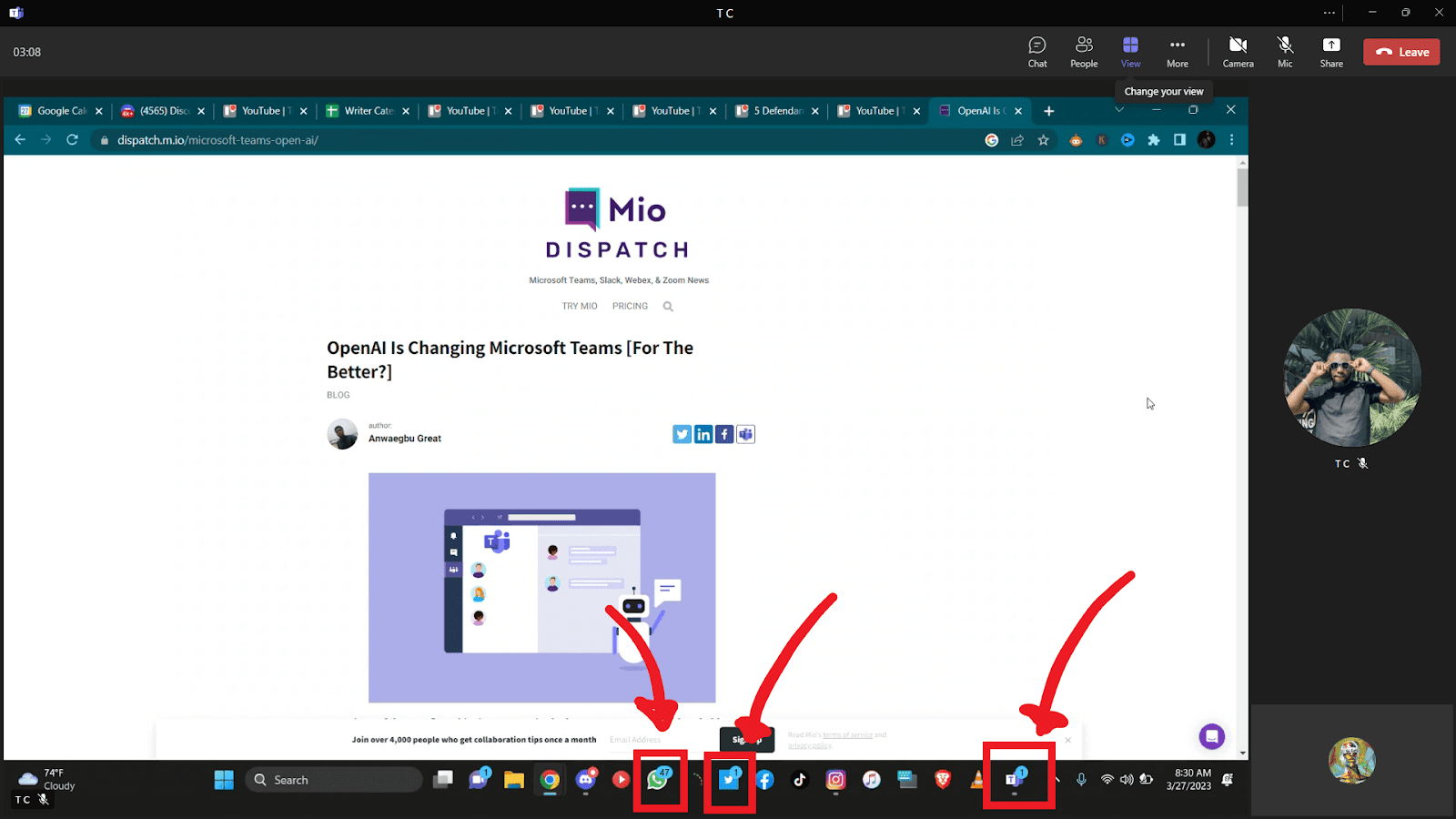1456x819 pixels.
Task: Open Chrome's three-dot customize menu
Action: click(x=1231, y=139)
